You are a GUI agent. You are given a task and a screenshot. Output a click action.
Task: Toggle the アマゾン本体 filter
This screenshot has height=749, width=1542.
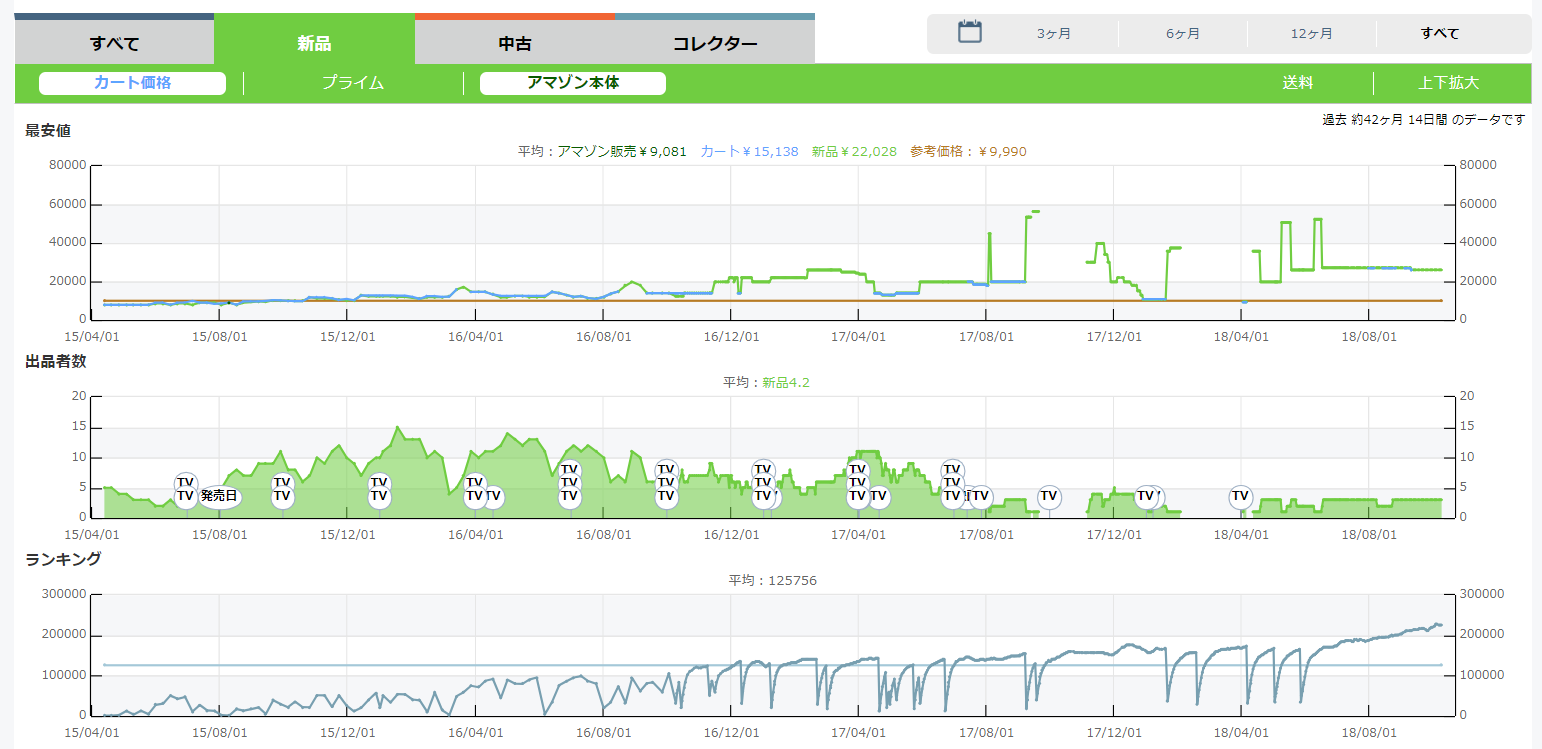(x=572, y=83)
